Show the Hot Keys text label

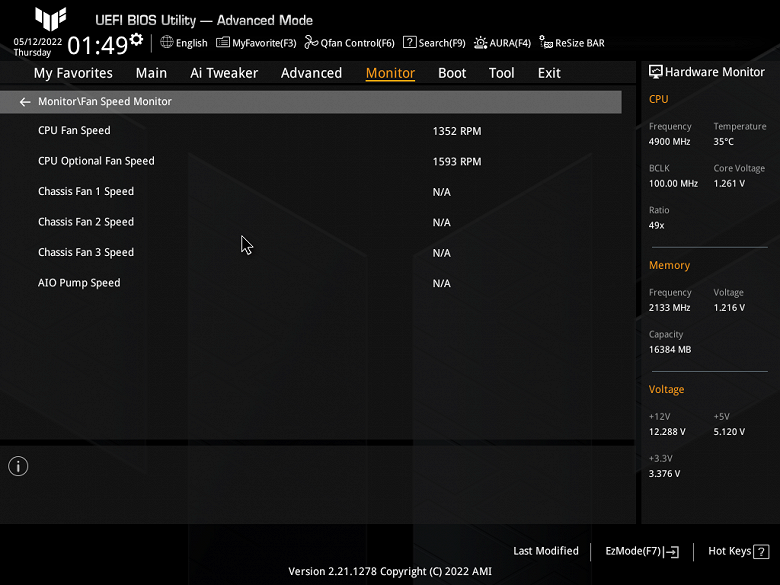729,551
